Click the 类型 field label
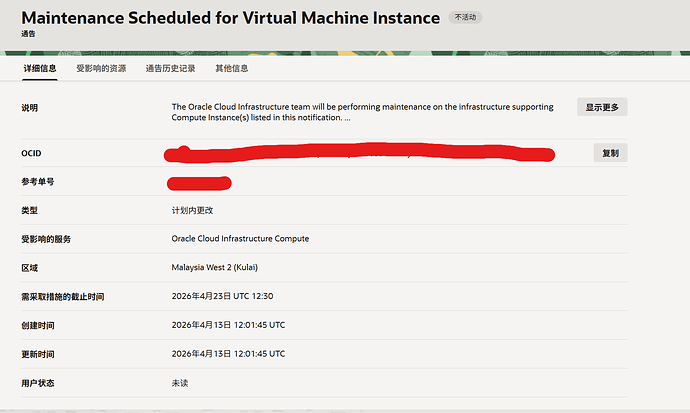 click(29, 210)
